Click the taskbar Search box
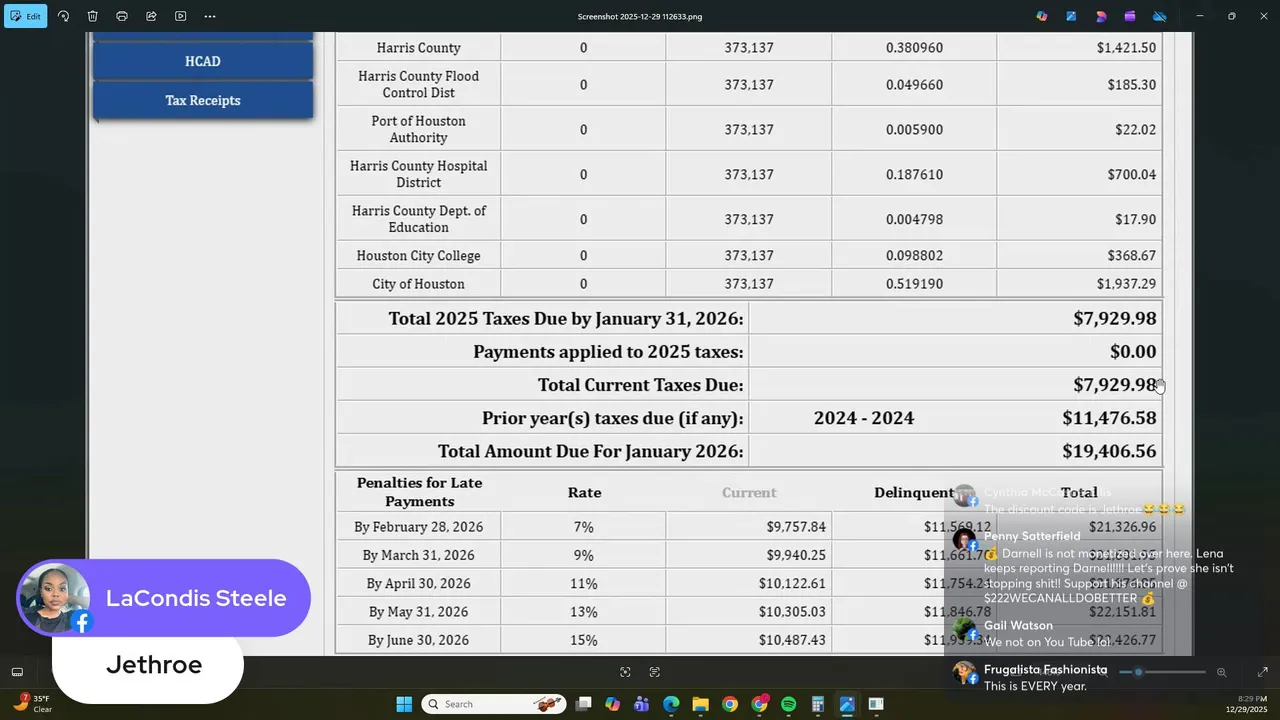Screen dimensions: 1280x720 coord(494,704)
